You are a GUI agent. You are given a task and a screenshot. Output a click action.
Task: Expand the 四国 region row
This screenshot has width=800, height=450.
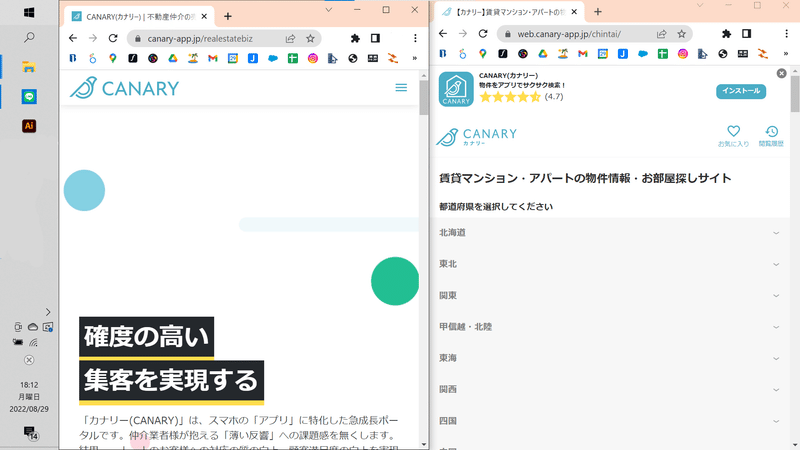(610, 421)
